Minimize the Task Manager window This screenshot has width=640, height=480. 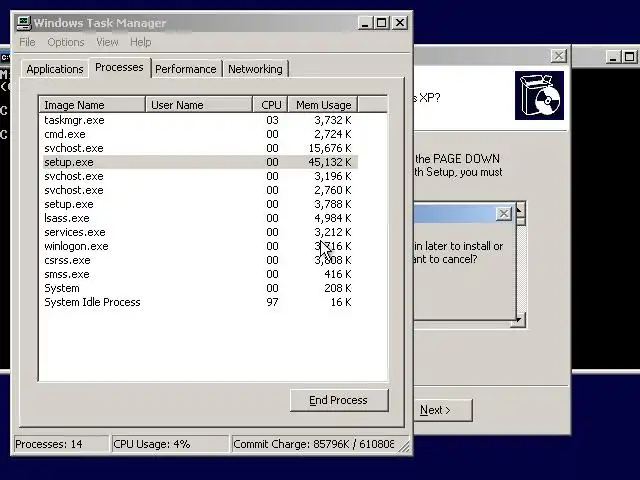365,23
